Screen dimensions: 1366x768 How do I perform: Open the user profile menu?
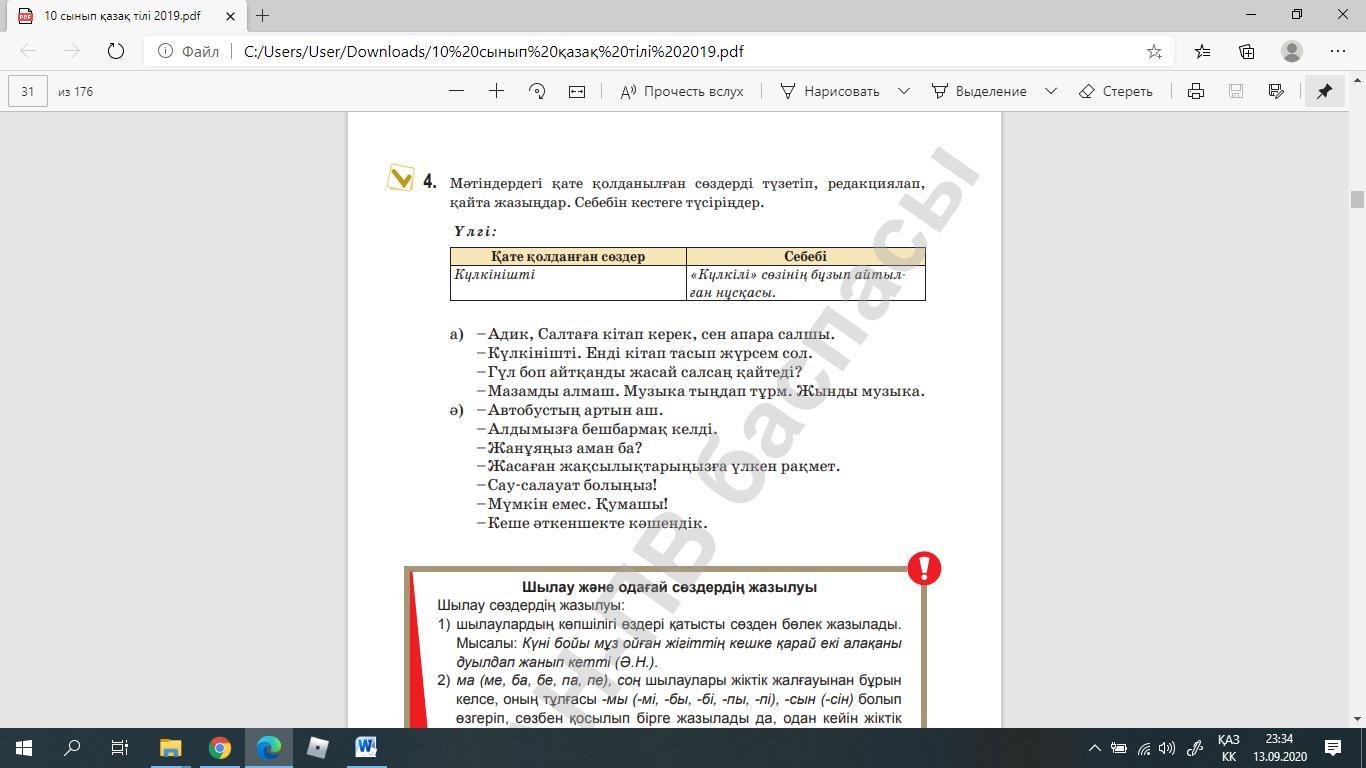pos(1292,51)
